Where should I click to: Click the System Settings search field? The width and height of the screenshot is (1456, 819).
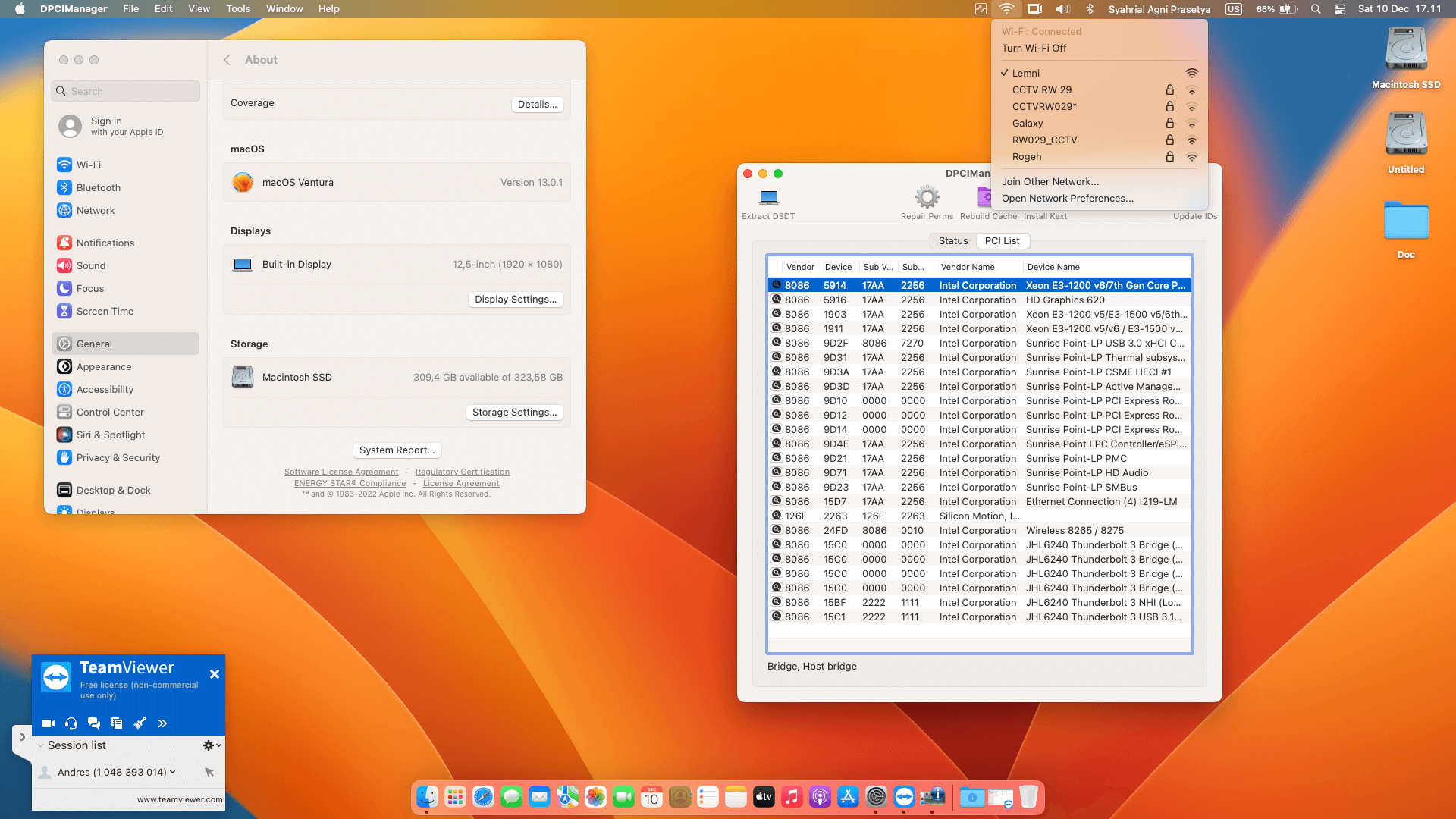click(x=126, y=91)
